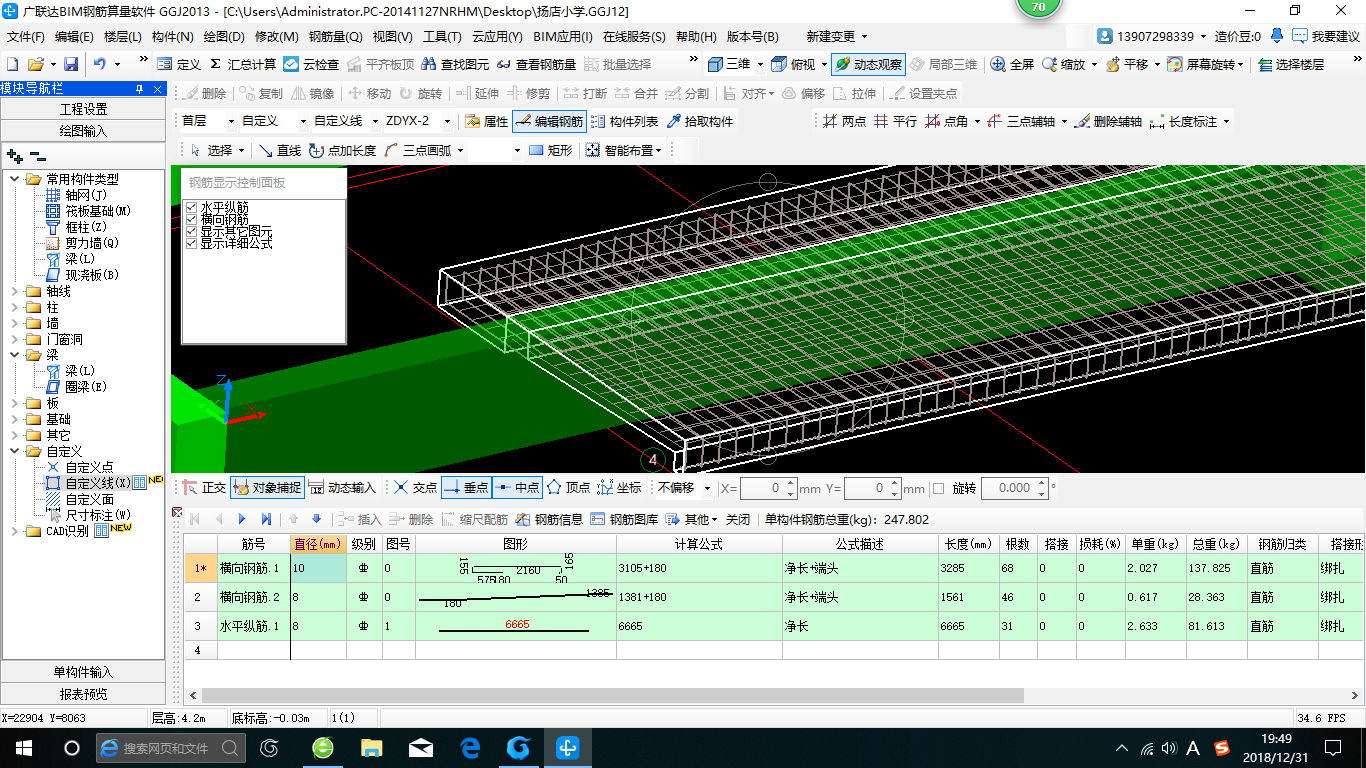This screenshot has height=768, width=1366.
Task: Click the 汇总计算 sum calculation tool
Action: [243, 64]
